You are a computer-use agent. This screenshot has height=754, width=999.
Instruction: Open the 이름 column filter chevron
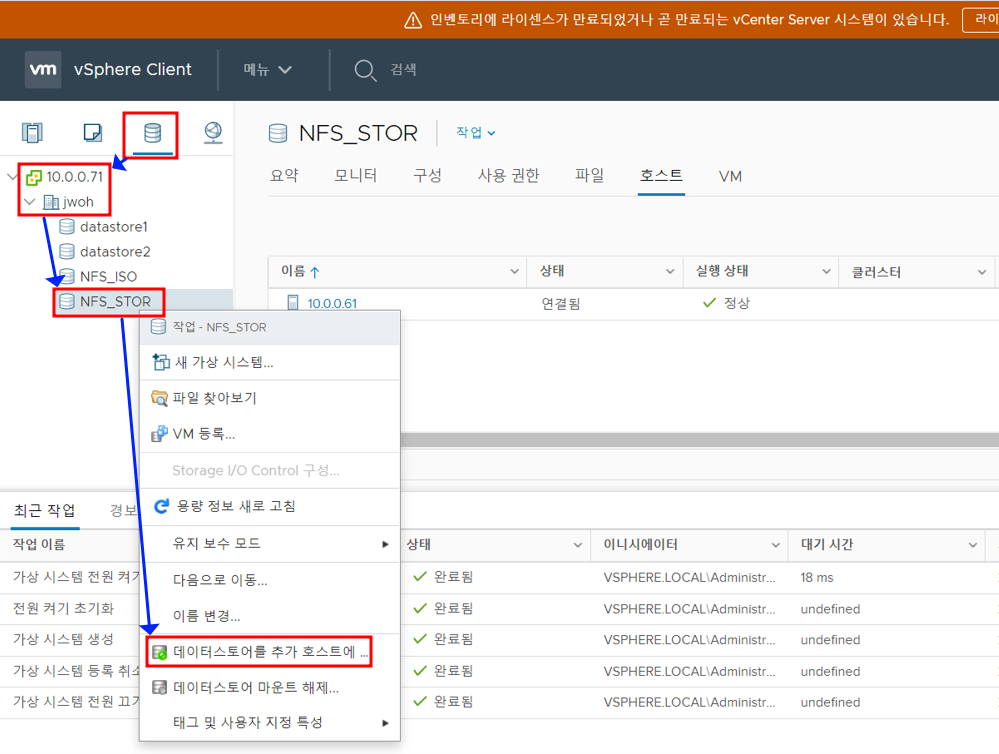coord(514,272)
